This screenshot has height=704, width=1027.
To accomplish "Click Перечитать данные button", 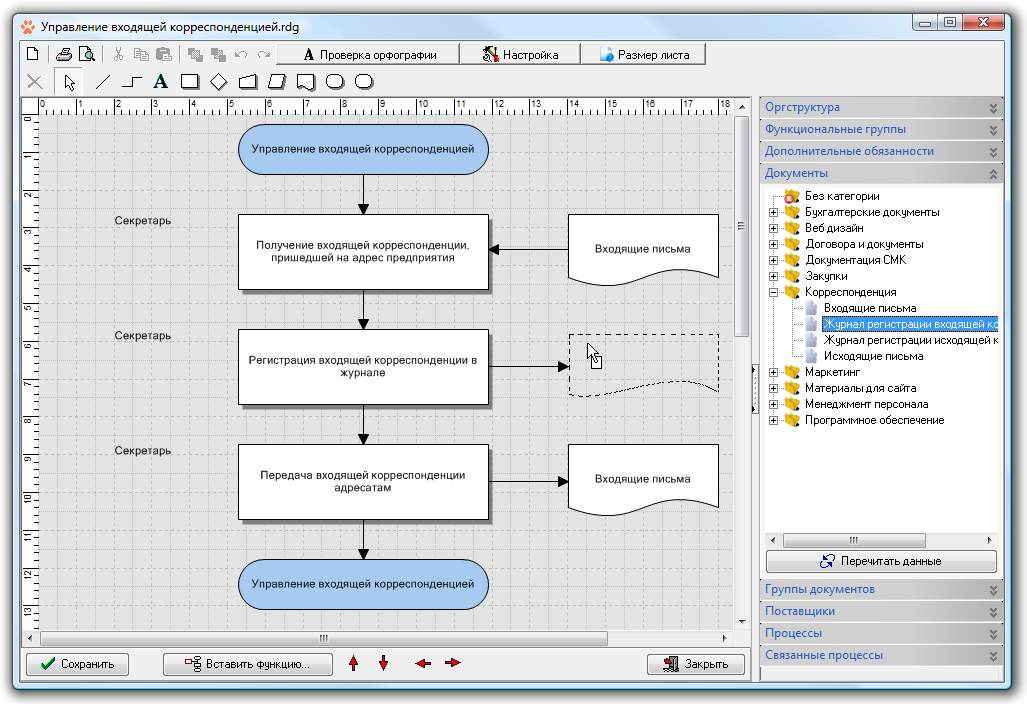I will click(x=881, y=561).
